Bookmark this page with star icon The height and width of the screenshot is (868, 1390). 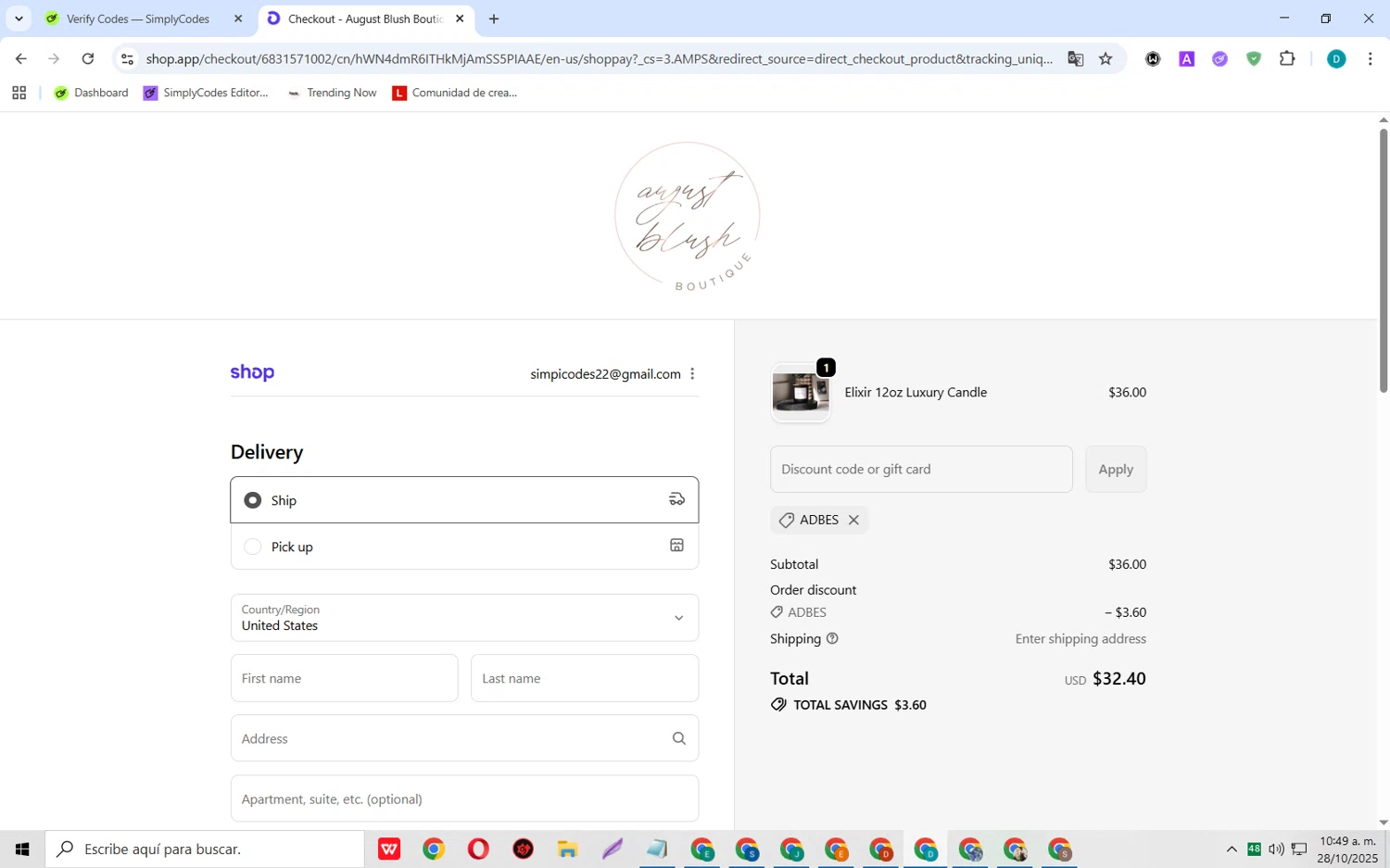click(1106, 58)
